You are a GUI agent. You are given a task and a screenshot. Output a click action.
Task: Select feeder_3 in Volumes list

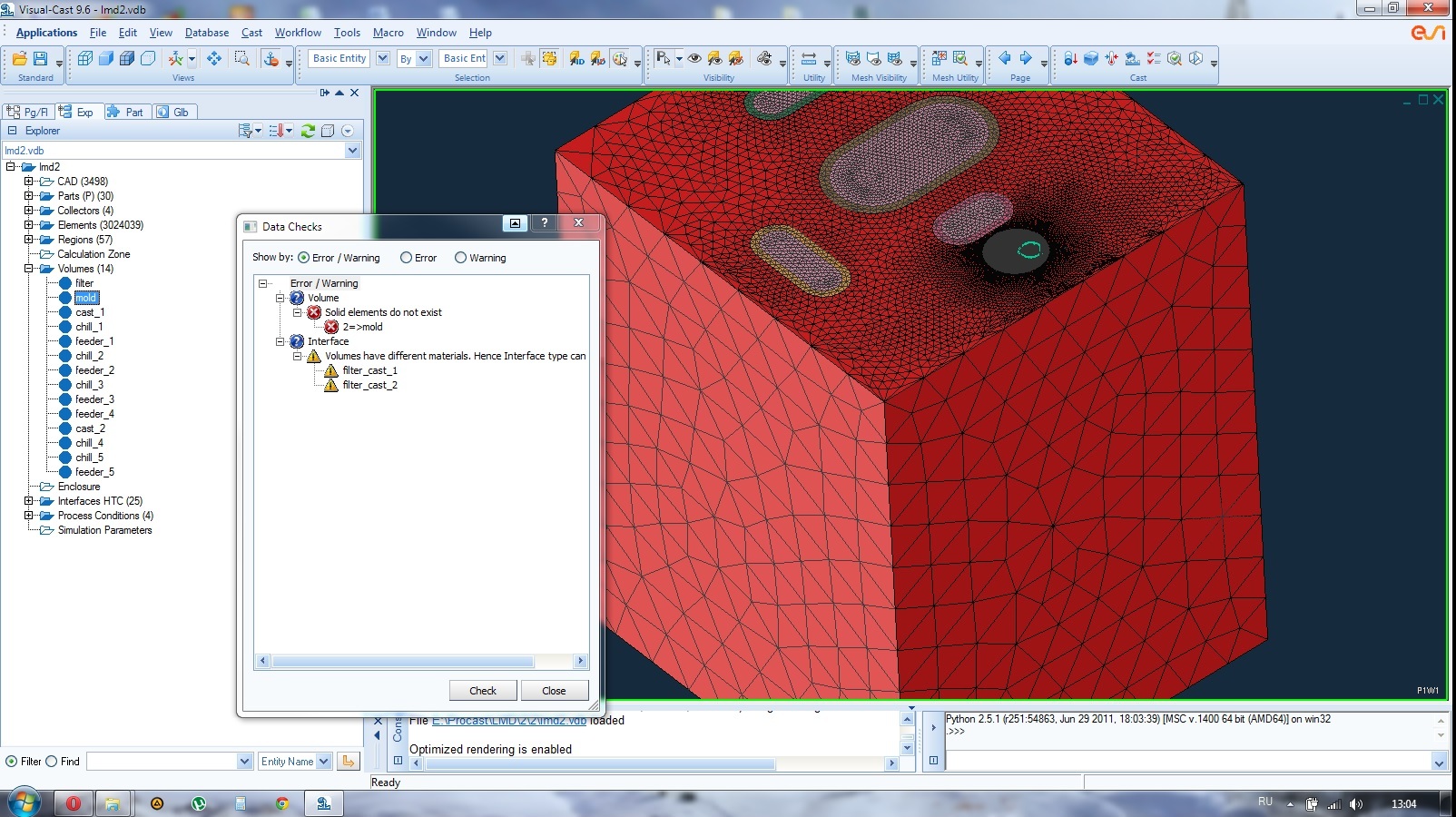94,399
